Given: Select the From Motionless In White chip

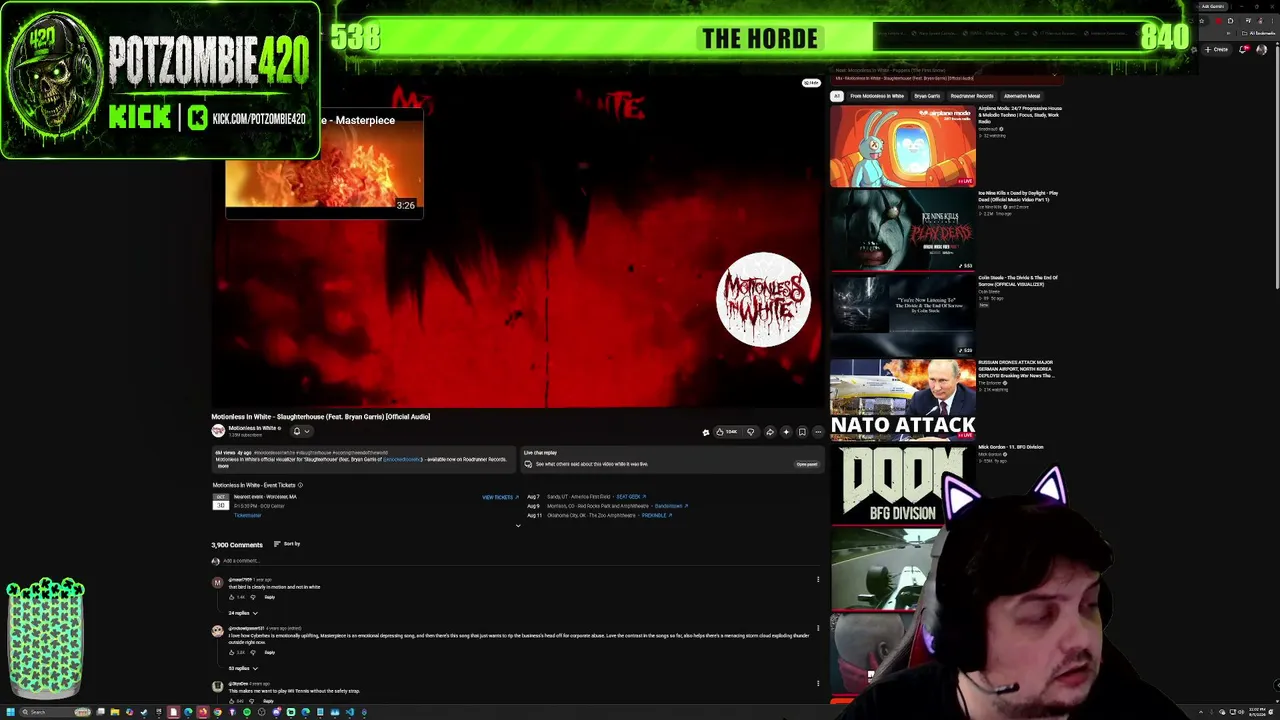Looking at the screenshot, I should [x=877, y=96].
